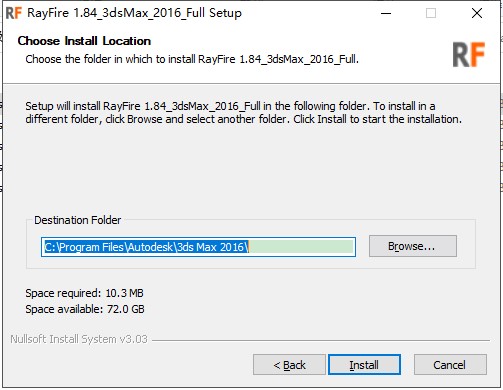Screen dimensions: 503x390
Task: Click the 'Choose the folder in which' subtitle
Action: point(192,59)
